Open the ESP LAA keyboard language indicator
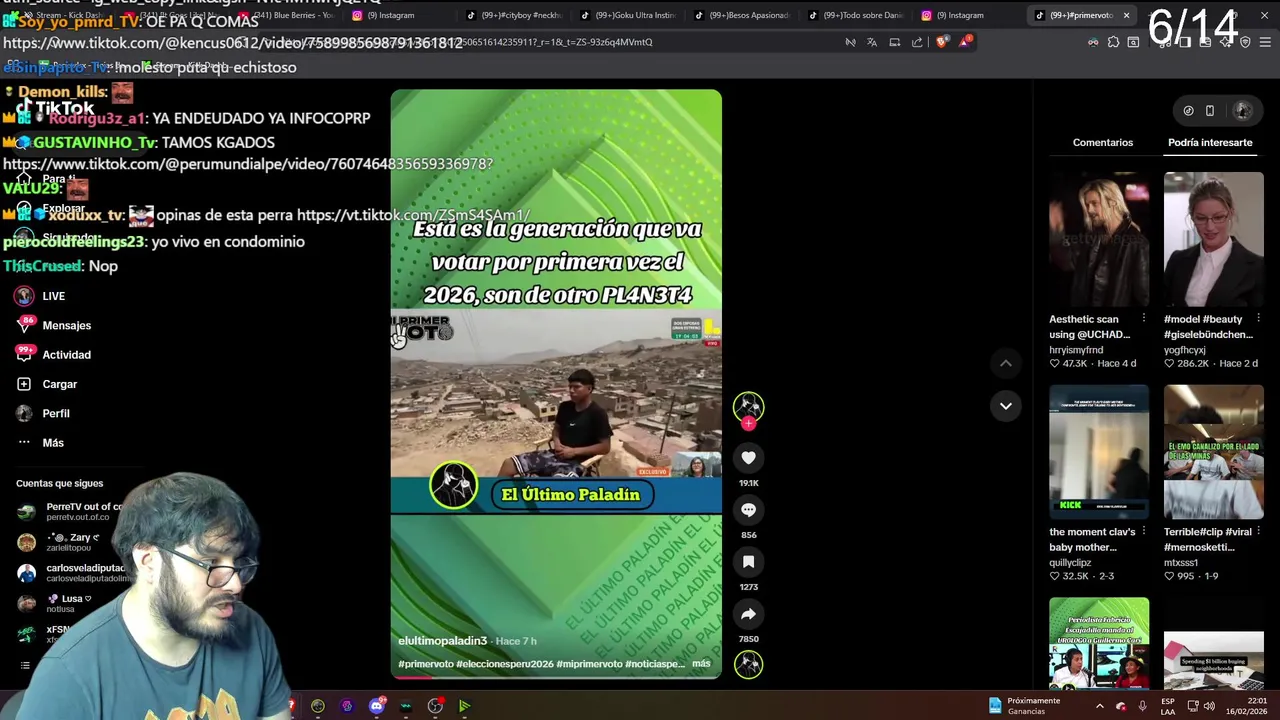The width and height of the screenshot is (1280, 720). click(x=1168, y=706)
